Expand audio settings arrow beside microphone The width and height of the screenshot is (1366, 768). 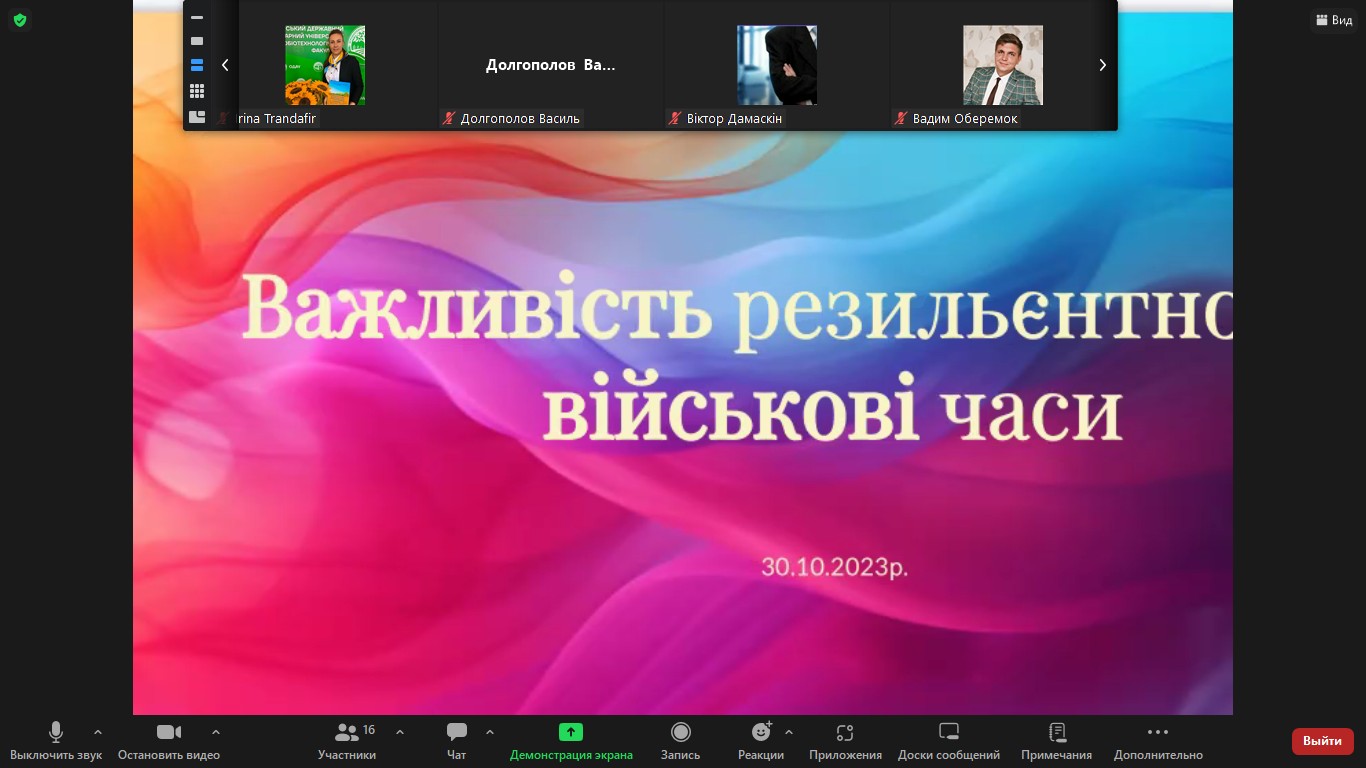tap(98, 732)
